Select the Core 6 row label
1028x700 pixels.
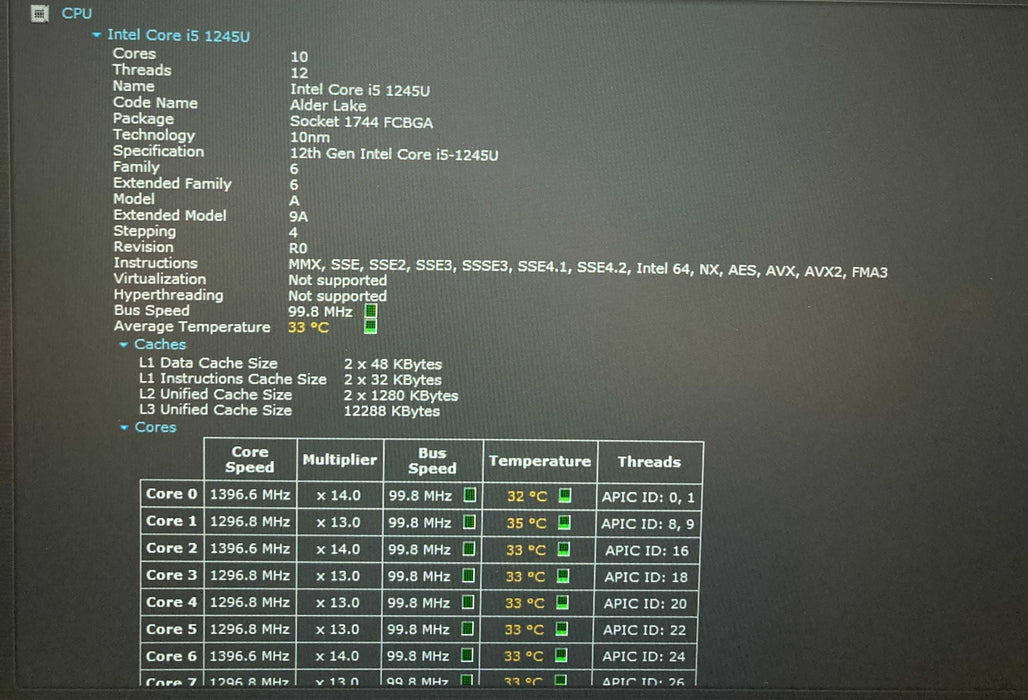pyautogui.click(x=172, y=655)
